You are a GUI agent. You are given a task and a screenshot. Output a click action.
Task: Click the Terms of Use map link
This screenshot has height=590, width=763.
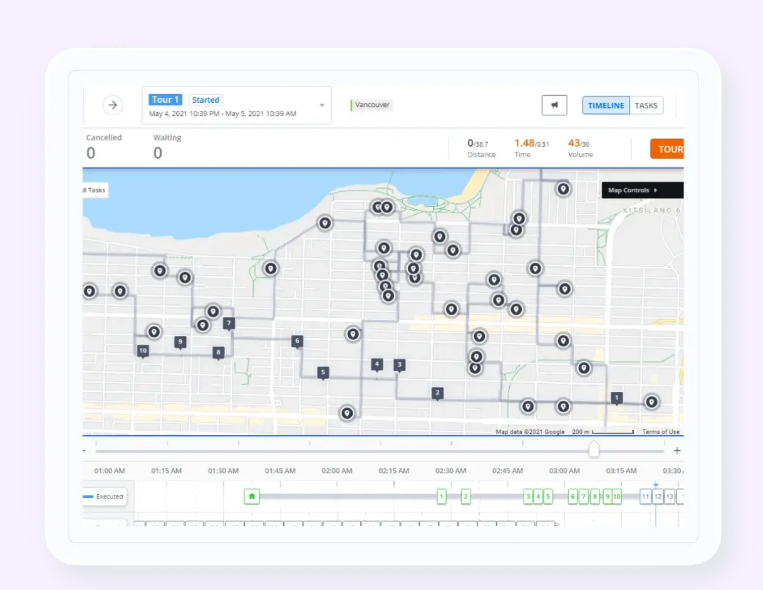pyautogui.click(x=661, y=432)
